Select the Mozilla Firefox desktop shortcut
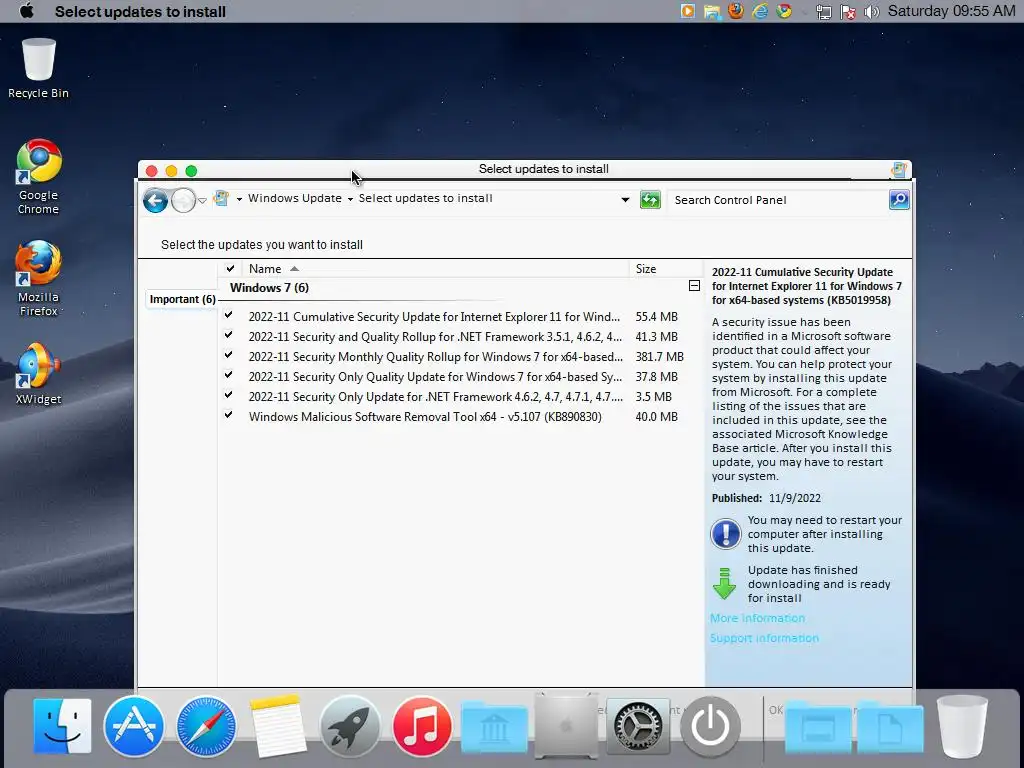Screen dimensions: 1024x768 tap(39, 278)
